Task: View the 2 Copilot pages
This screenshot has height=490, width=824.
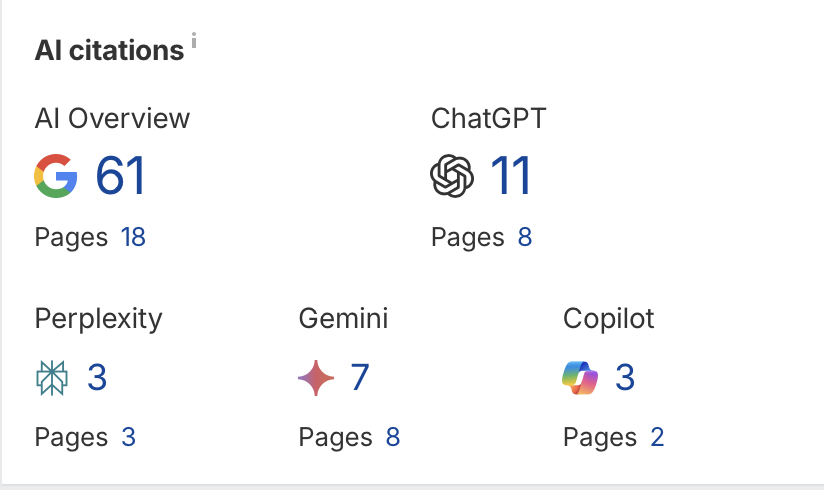Action: click(656, 437)
